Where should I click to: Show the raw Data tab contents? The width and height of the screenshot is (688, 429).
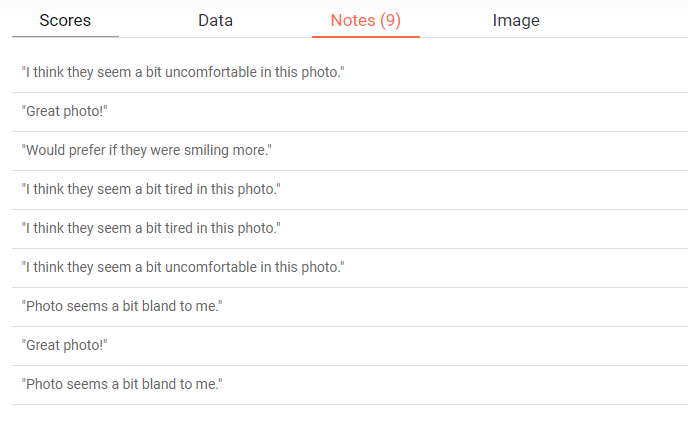click(x=215, y=21)
